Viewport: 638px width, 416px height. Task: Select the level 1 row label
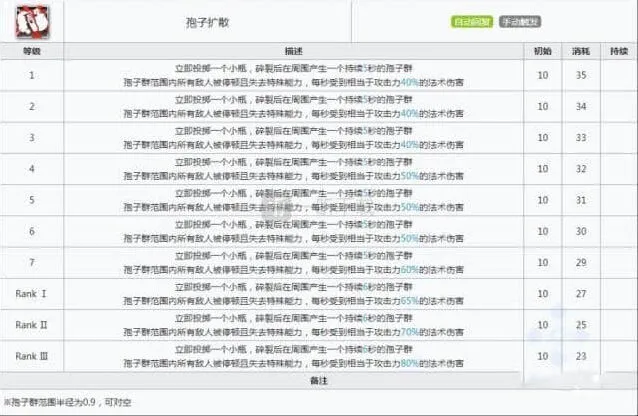31,75
